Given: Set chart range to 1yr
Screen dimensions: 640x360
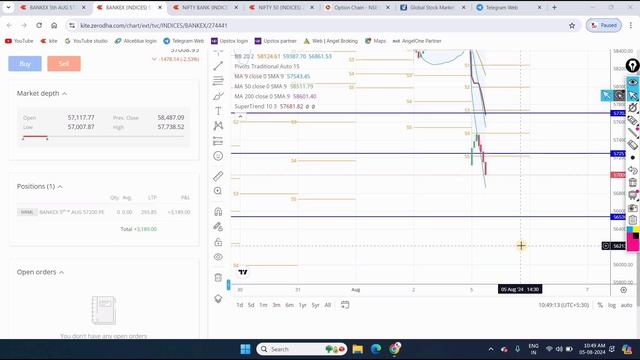Looking at the screenshot, I should [302, 305].
